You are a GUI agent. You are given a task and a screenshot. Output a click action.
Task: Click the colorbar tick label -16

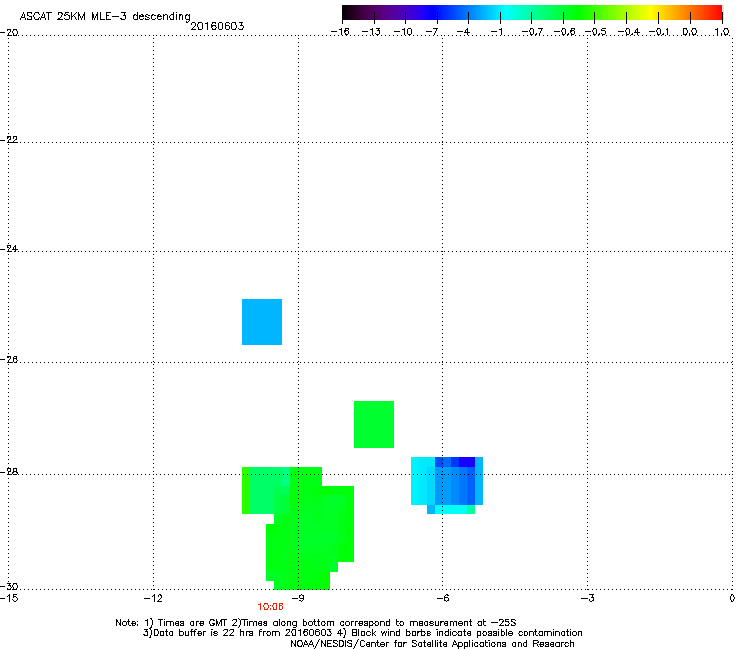[340, 32]
